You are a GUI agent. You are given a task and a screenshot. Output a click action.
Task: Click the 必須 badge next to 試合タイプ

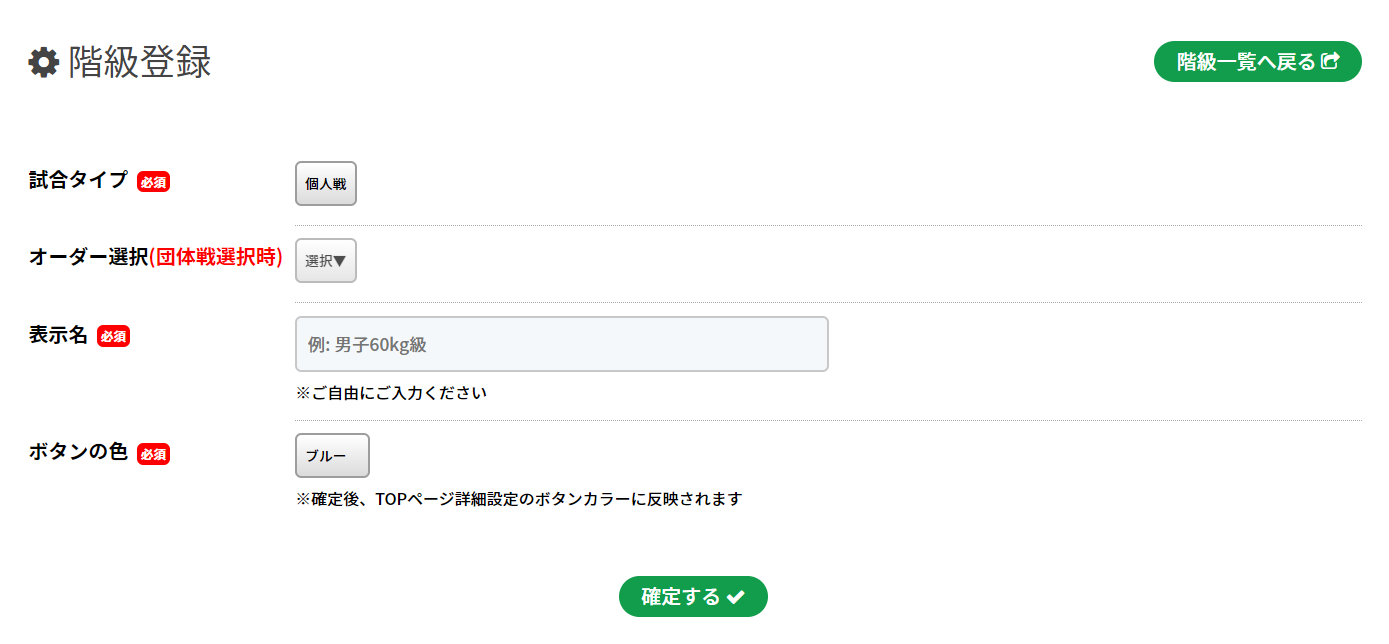(153, 182)
